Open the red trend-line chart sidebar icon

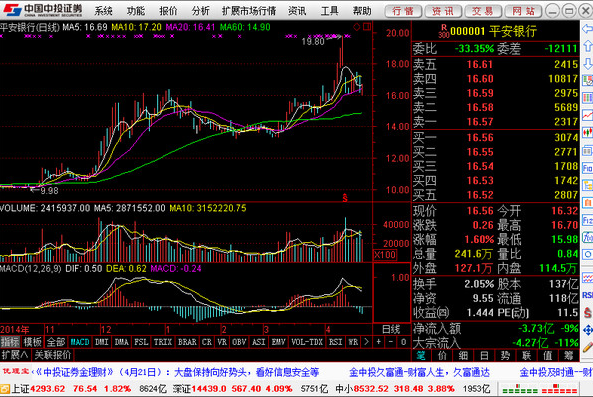587,115
